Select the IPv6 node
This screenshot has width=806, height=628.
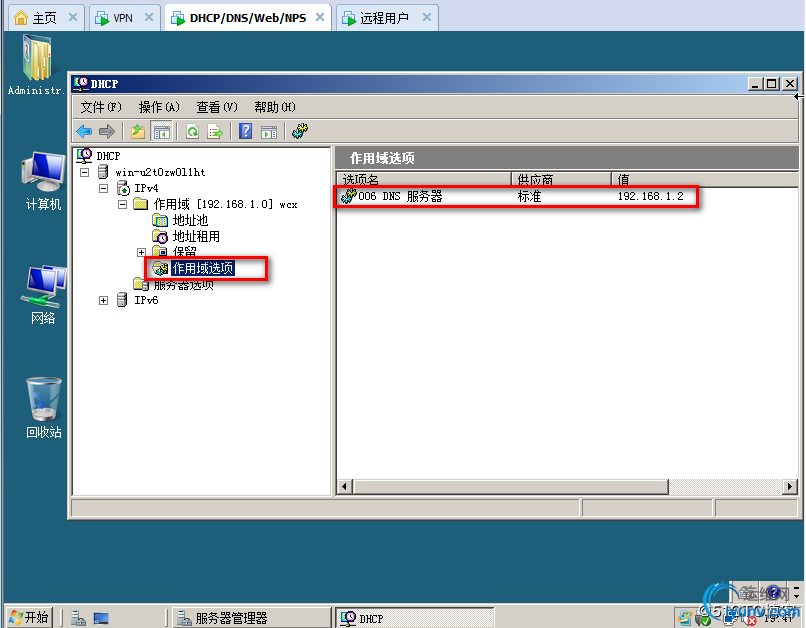(x=146, y=300)
